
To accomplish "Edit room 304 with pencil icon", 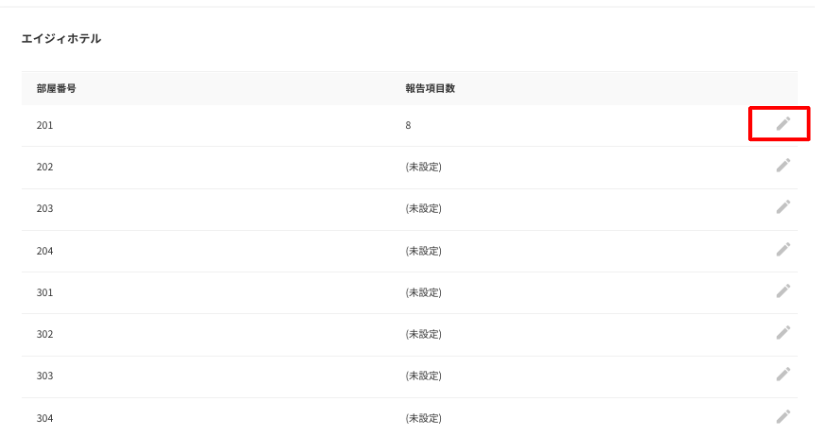I will pos(784,416).
